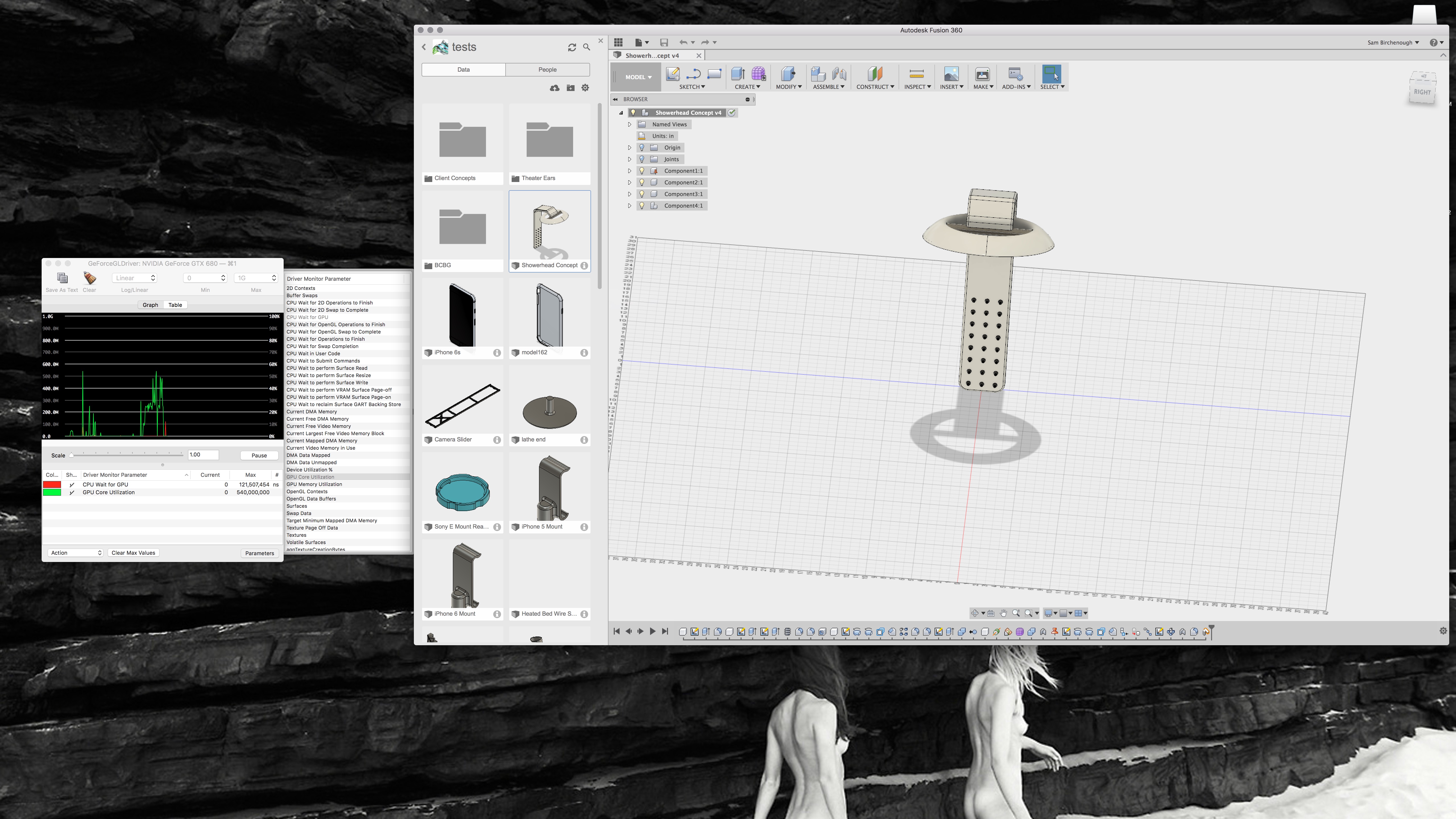Click the New Component icon in Assemble
The width and height of the screenshot is (1456, 819).
click(818, 74)
